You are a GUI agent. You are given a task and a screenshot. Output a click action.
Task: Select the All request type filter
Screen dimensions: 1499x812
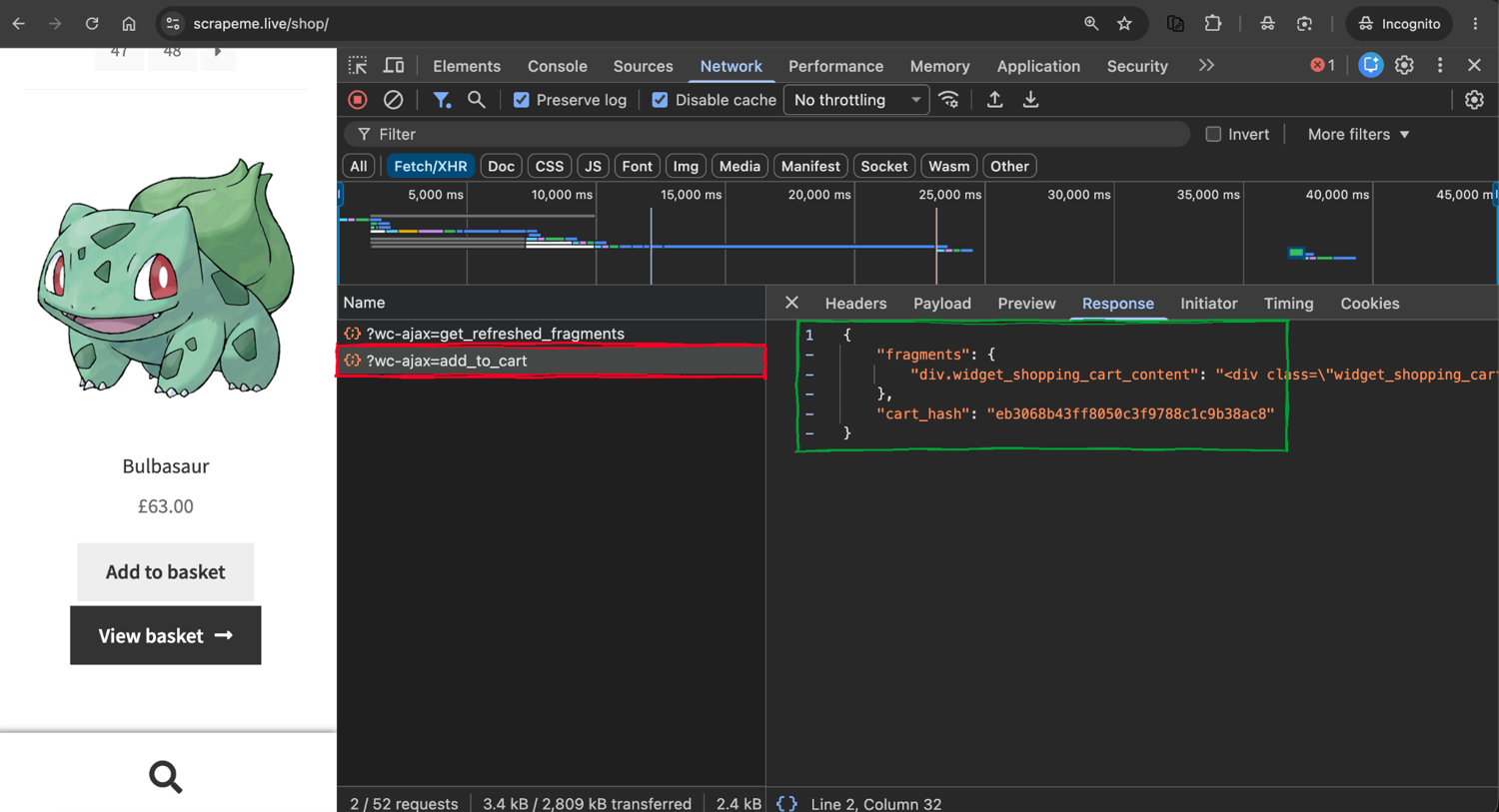[x=359, y=166]
